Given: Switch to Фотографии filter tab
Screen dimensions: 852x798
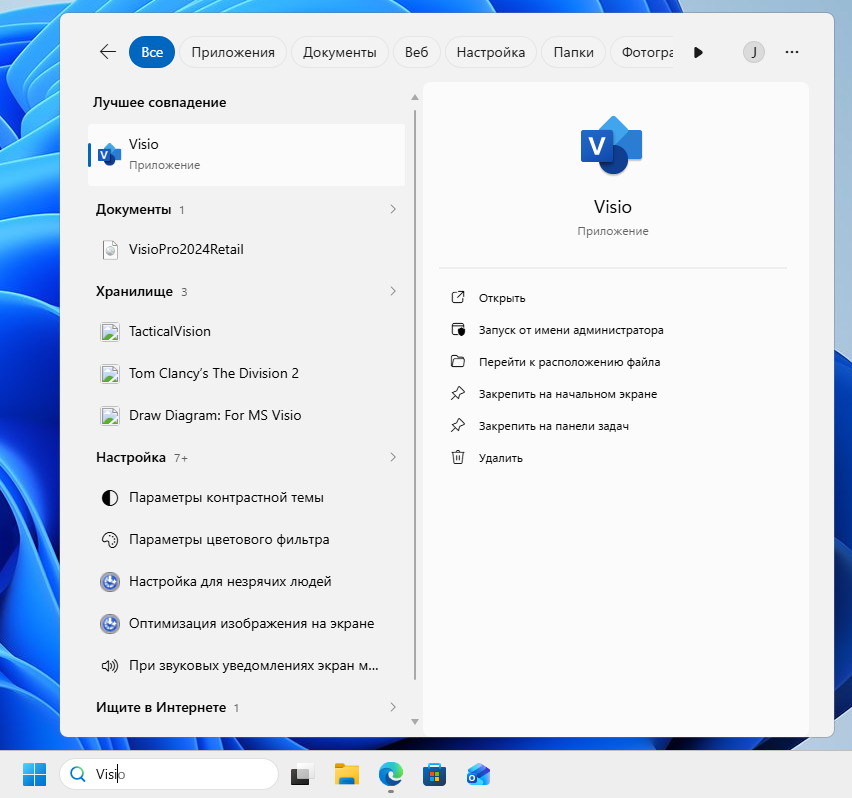Looking at the screenshot, I should [642, 52].
